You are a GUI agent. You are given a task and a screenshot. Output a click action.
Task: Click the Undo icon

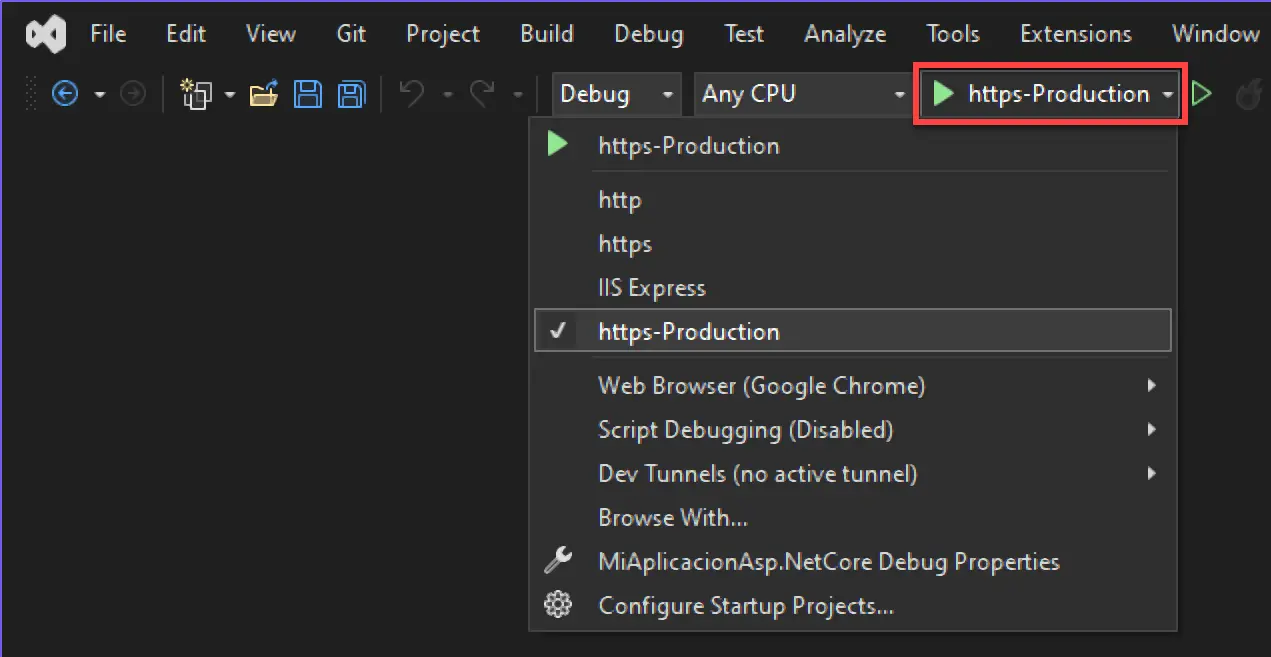click(409, 93)
